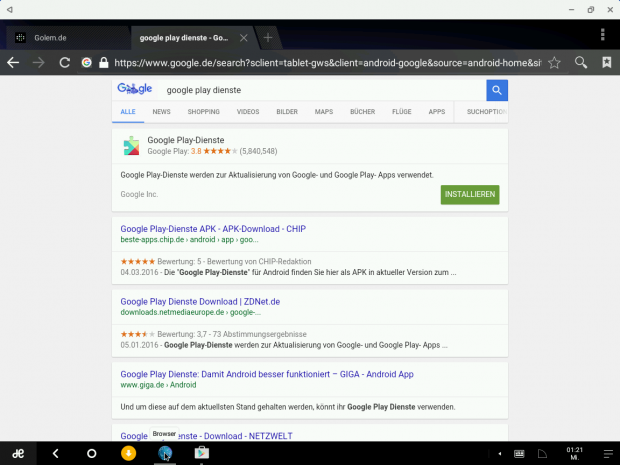Close the google play dienste tab
The image size is (620, 465).
244,38
